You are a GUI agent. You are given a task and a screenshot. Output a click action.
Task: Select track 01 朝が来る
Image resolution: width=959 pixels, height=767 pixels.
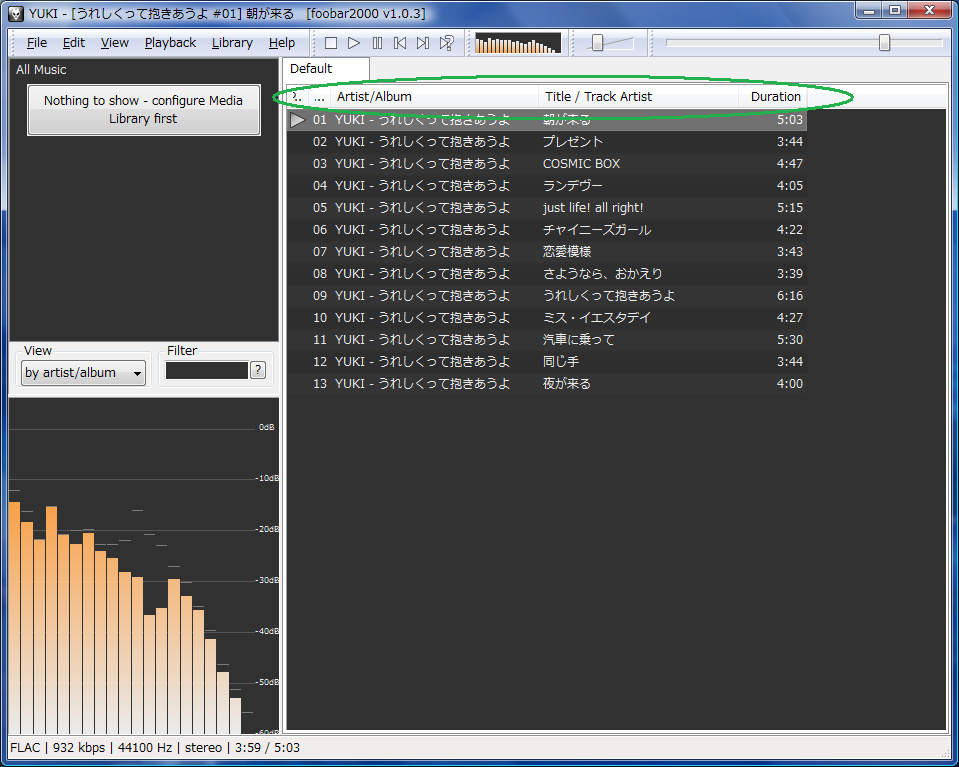547,120
